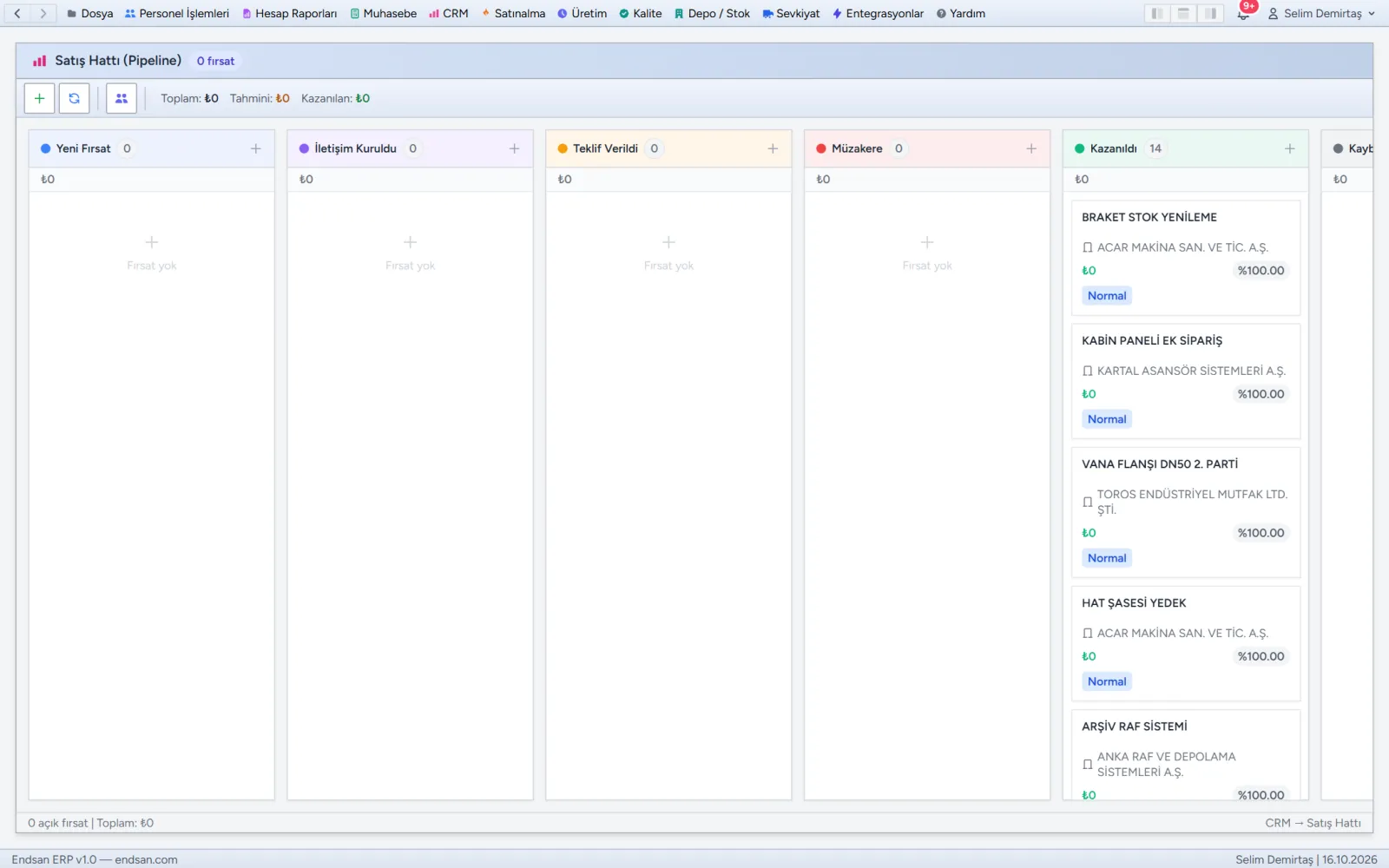
Task: Open the CRM menu
Action: [449, 14]
